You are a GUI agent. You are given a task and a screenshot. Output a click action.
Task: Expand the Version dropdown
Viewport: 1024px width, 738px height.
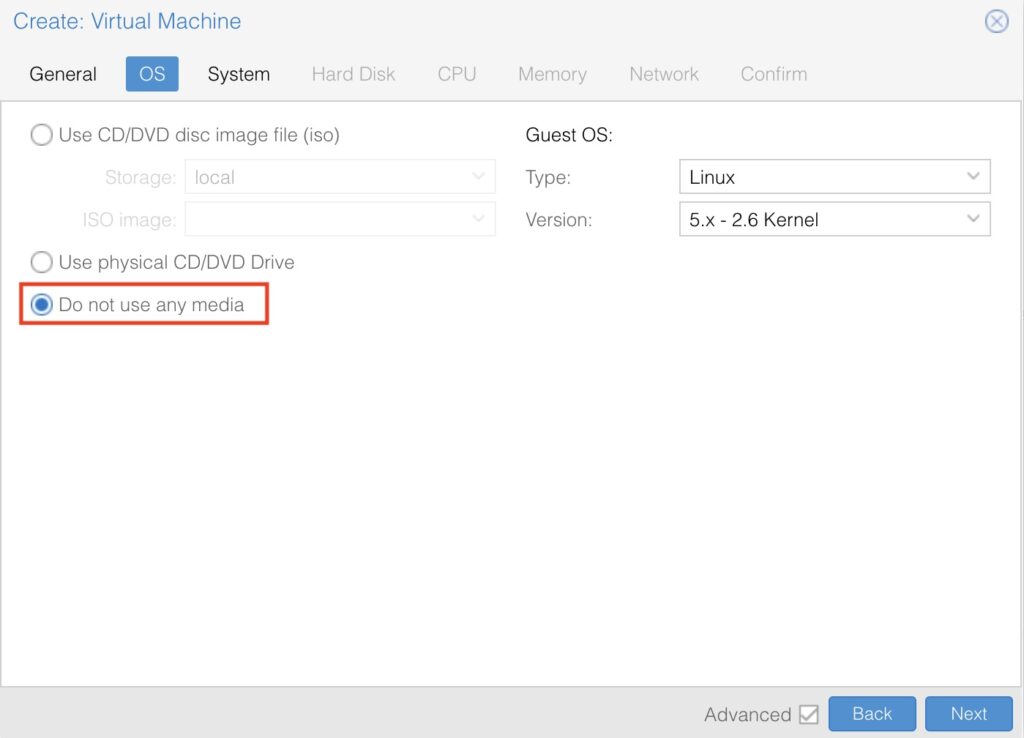[835, 219]
